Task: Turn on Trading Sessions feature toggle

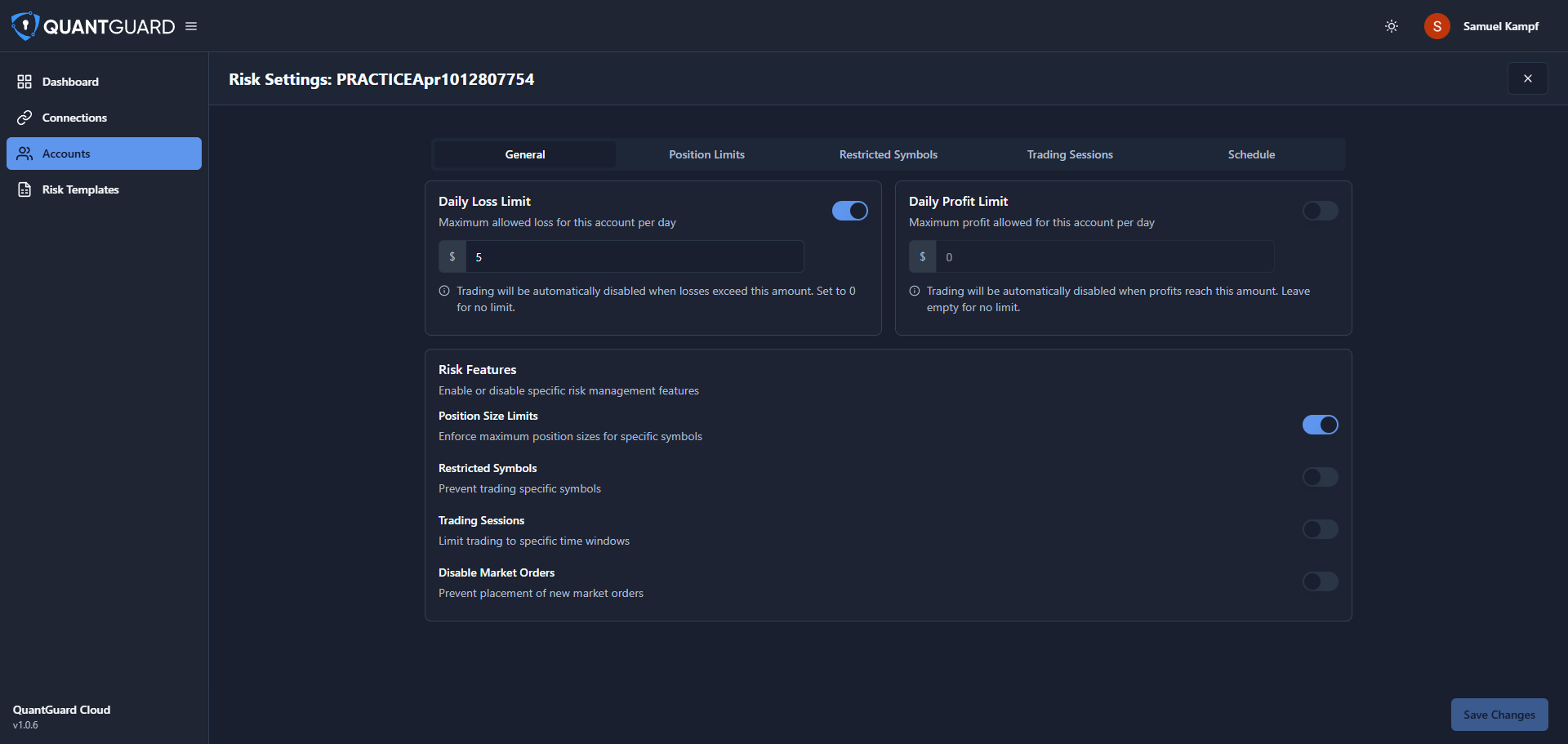Action: click(1320, 529)
